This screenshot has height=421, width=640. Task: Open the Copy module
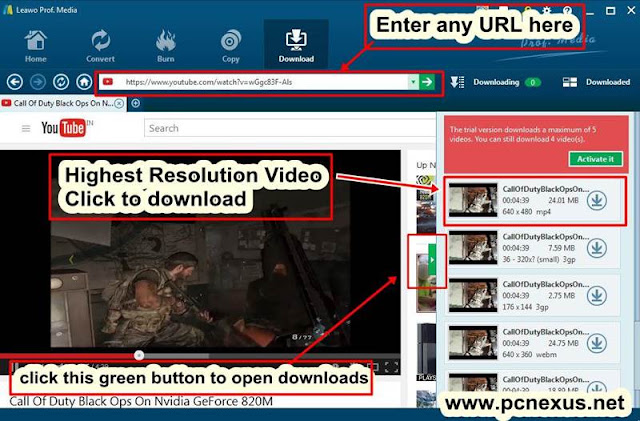coord(231,46)
